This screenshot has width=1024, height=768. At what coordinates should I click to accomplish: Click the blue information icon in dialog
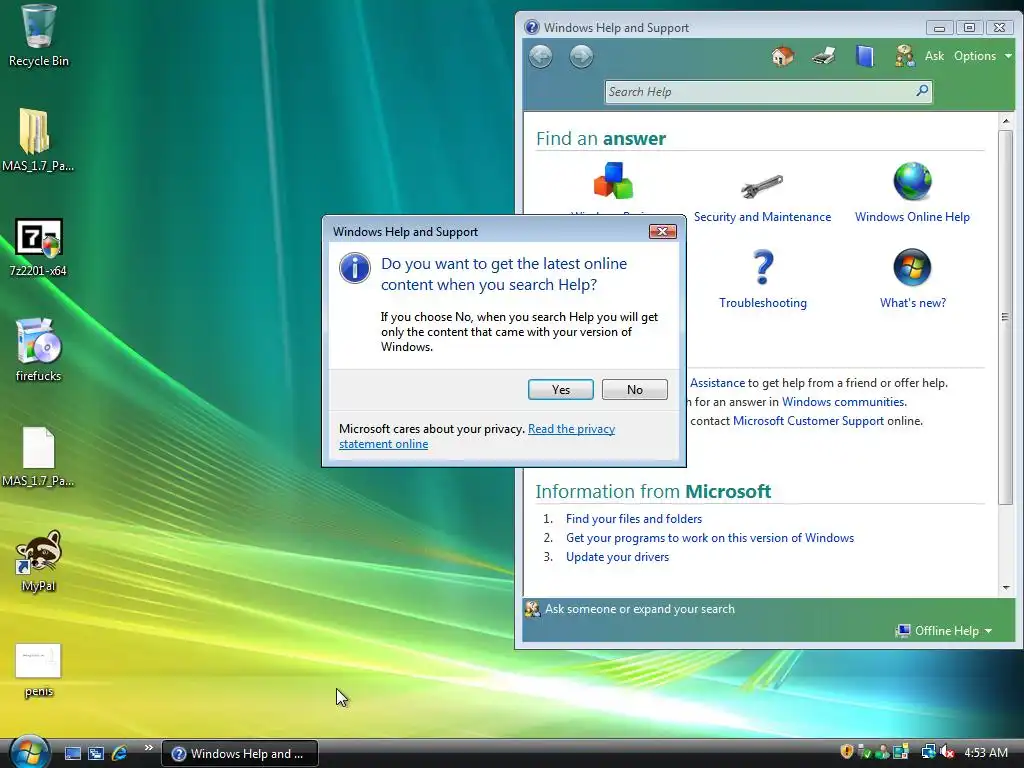(x=355, y=268)
